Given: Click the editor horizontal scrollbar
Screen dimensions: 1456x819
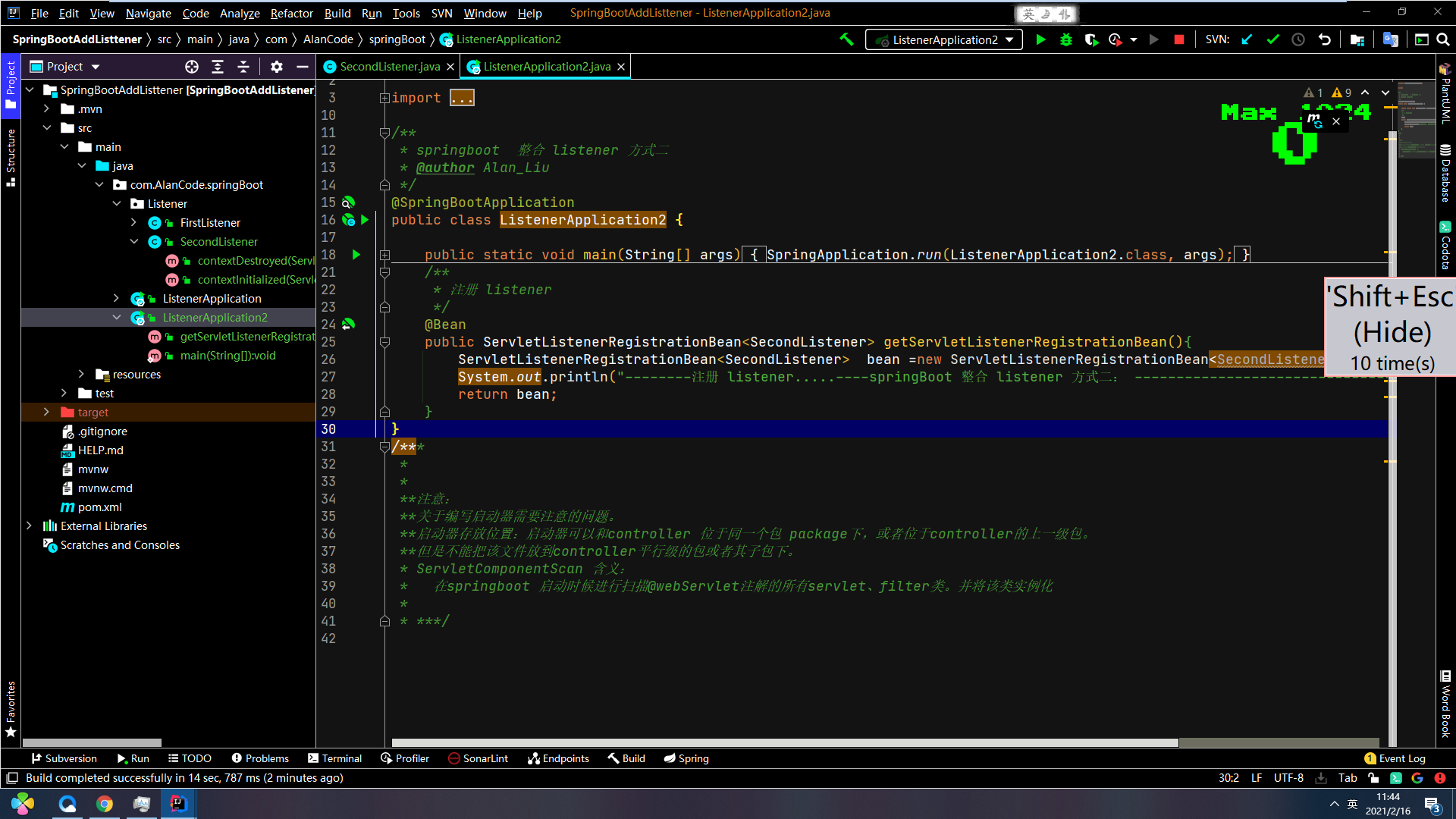Looking at the screenshot, I should point(785,742).
